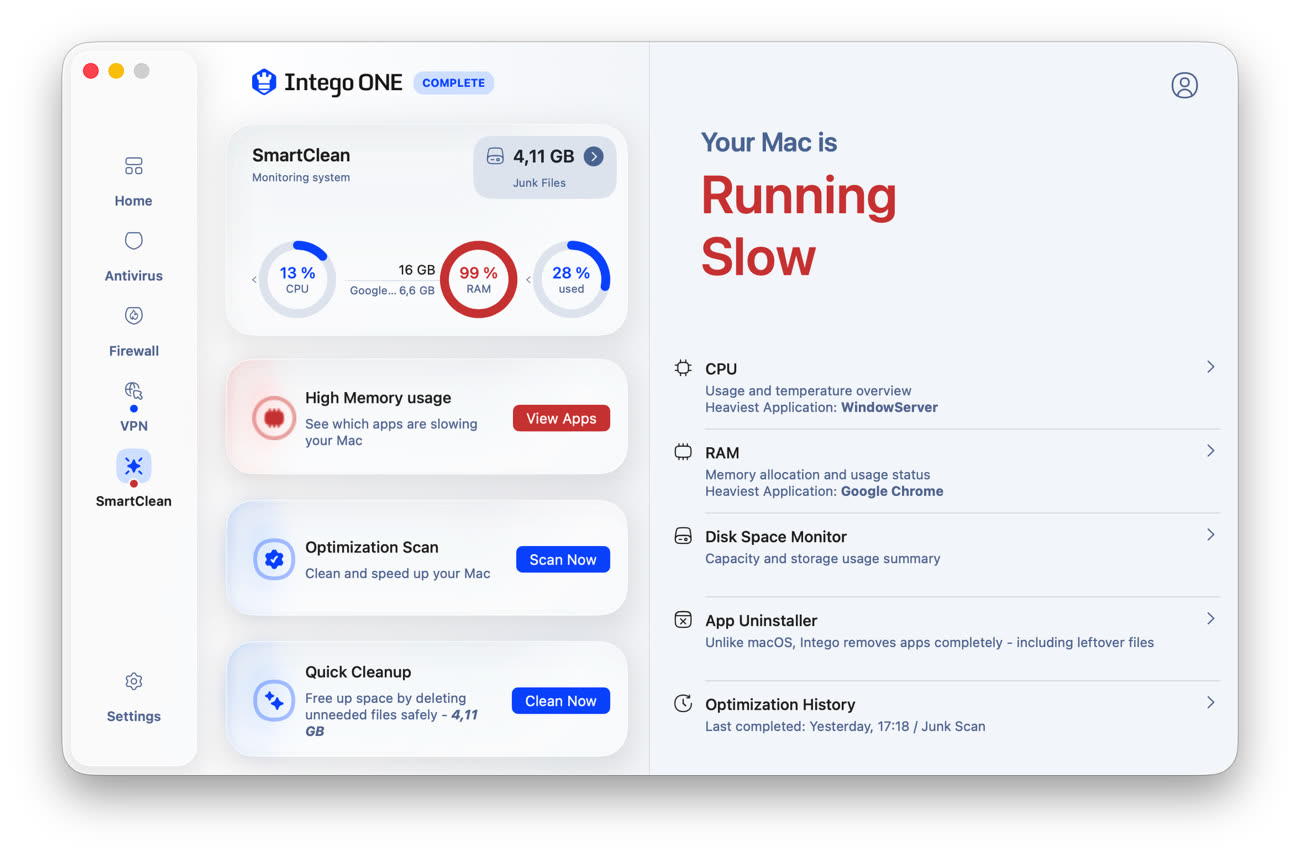This screenshot has height=857, width=1300.
Task: Click the Scan Now button
Action: click(562, 560)
